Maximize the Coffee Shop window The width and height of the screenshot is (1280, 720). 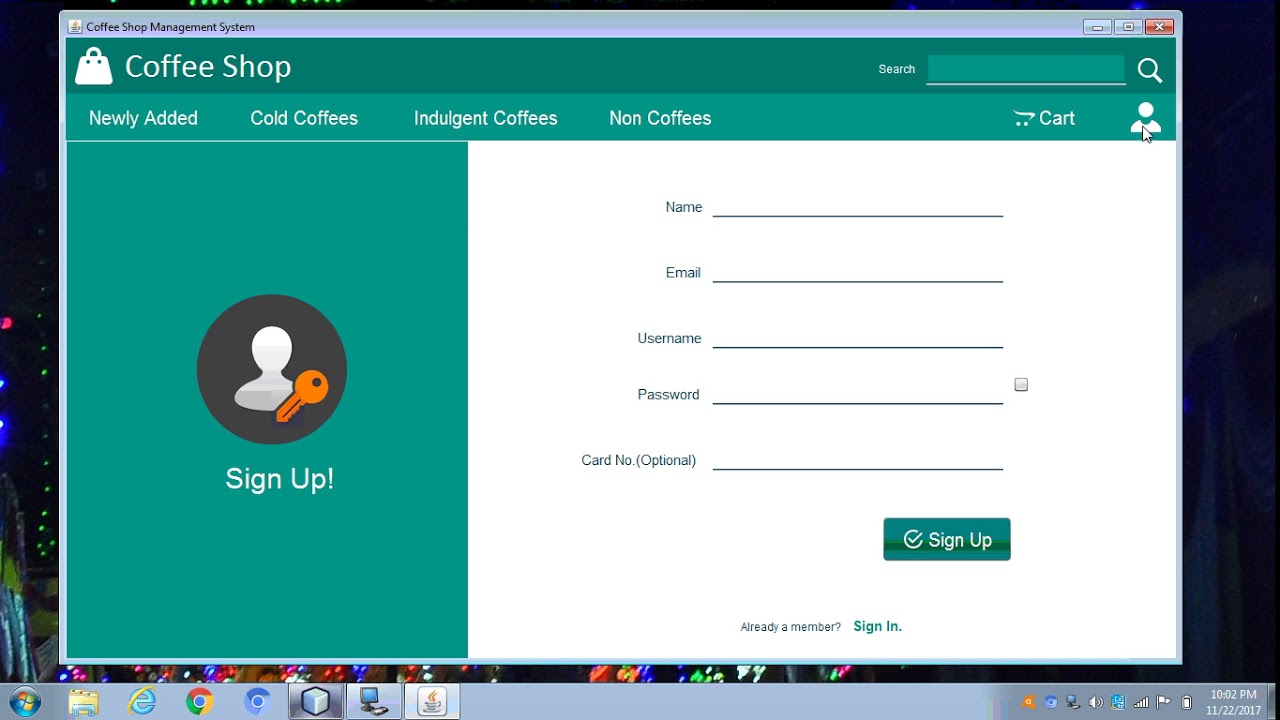point(1128,27)
